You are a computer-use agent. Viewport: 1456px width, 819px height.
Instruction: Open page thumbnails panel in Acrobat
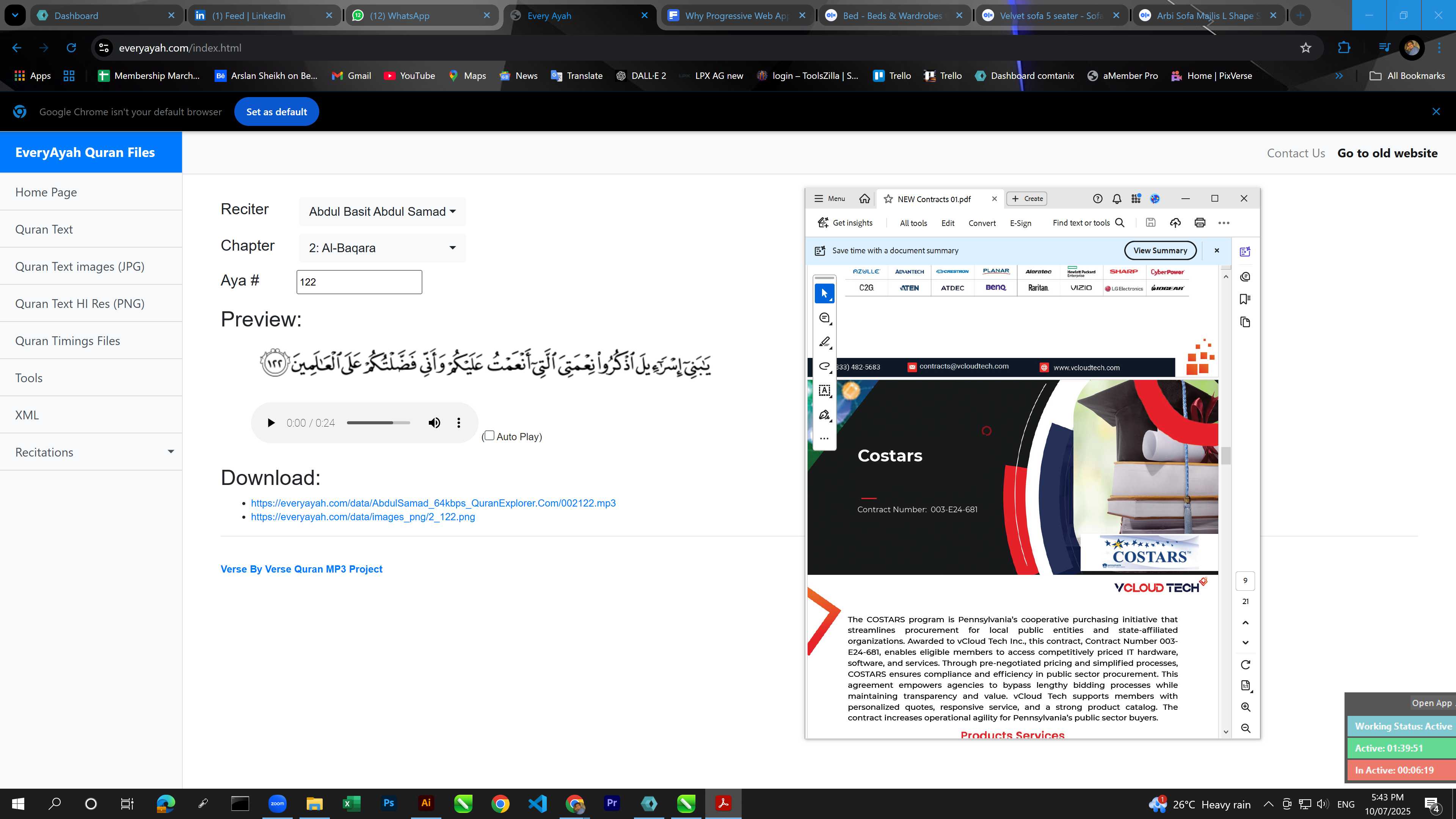coord(1244,322)
